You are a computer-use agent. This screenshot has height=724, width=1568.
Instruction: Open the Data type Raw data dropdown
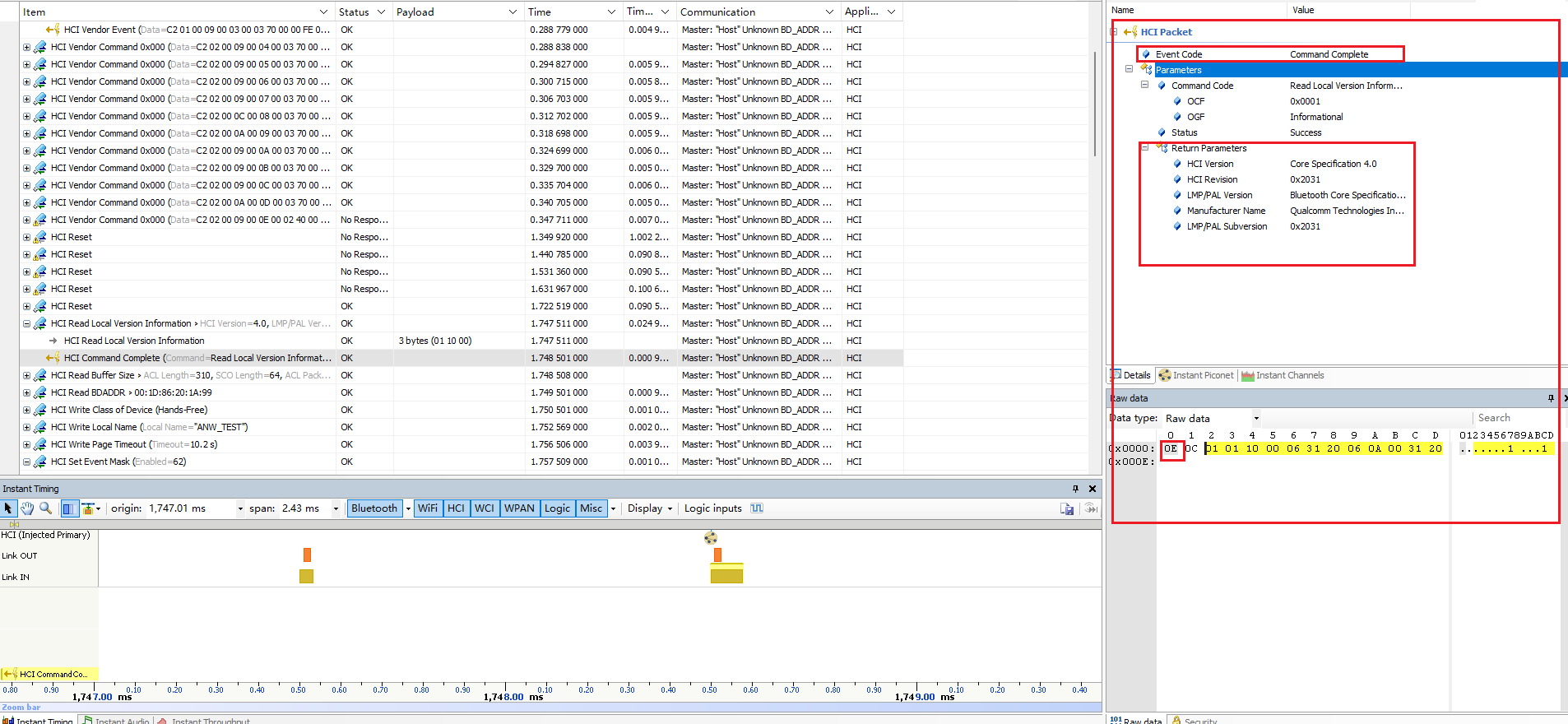coord(1256,418)
